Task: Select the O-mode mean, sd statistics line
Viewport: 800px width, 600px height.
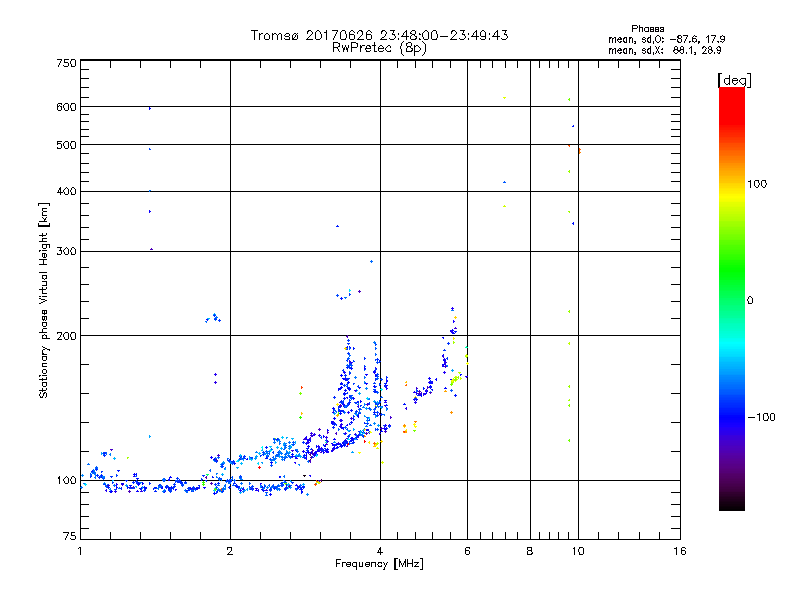Action: click(652, 40)
